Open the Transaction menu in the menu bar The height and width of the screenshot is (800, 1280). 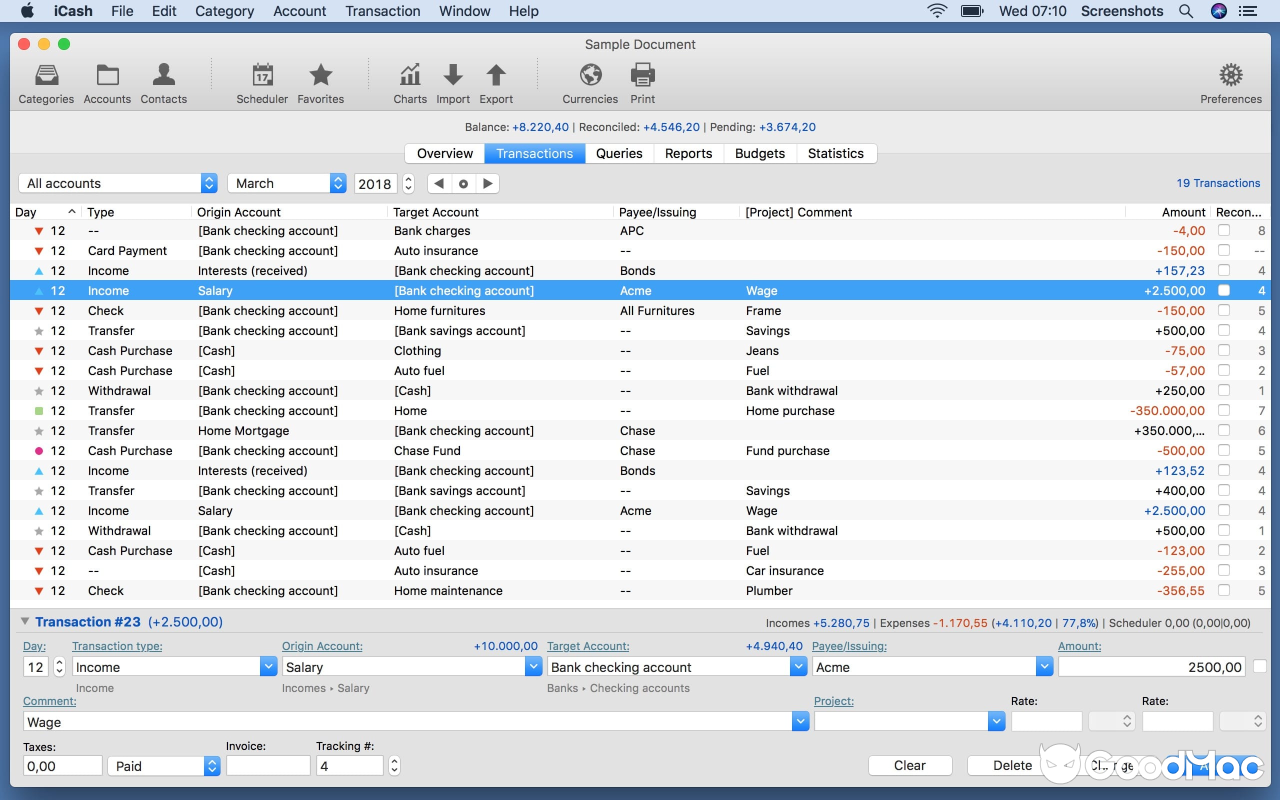click(383, 11)
